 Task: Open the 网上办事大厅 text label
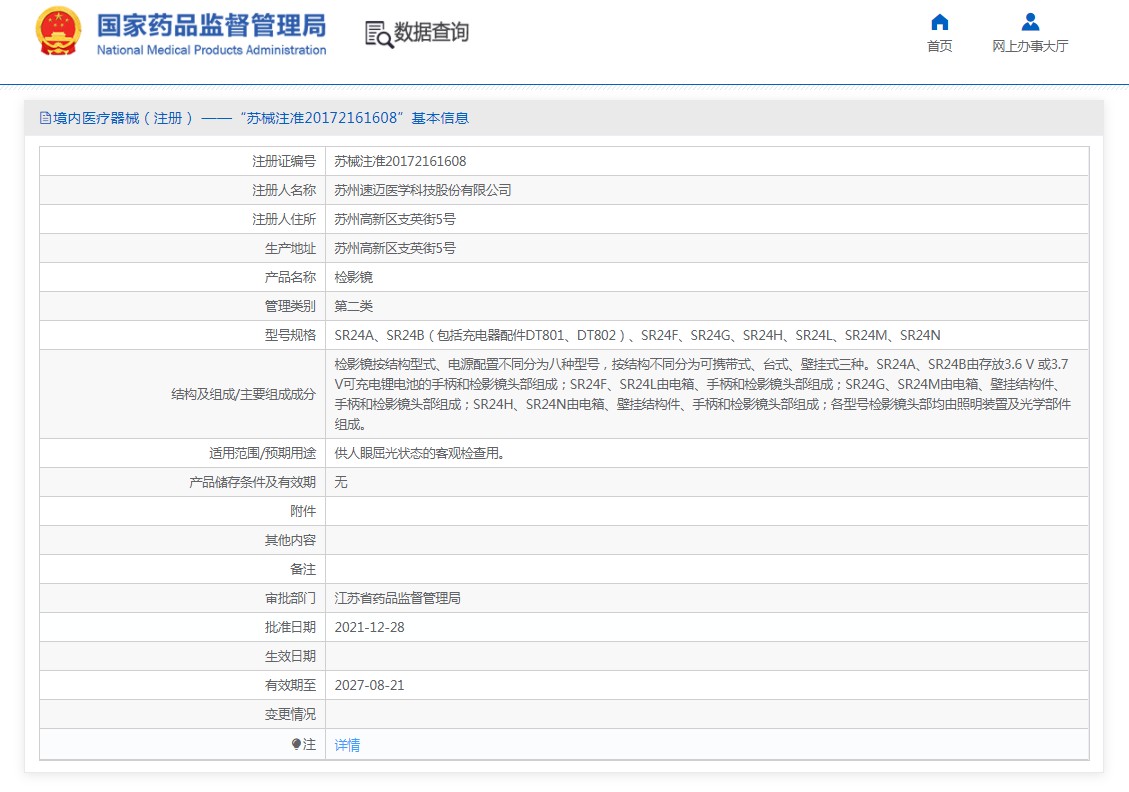pos(1030,46)
